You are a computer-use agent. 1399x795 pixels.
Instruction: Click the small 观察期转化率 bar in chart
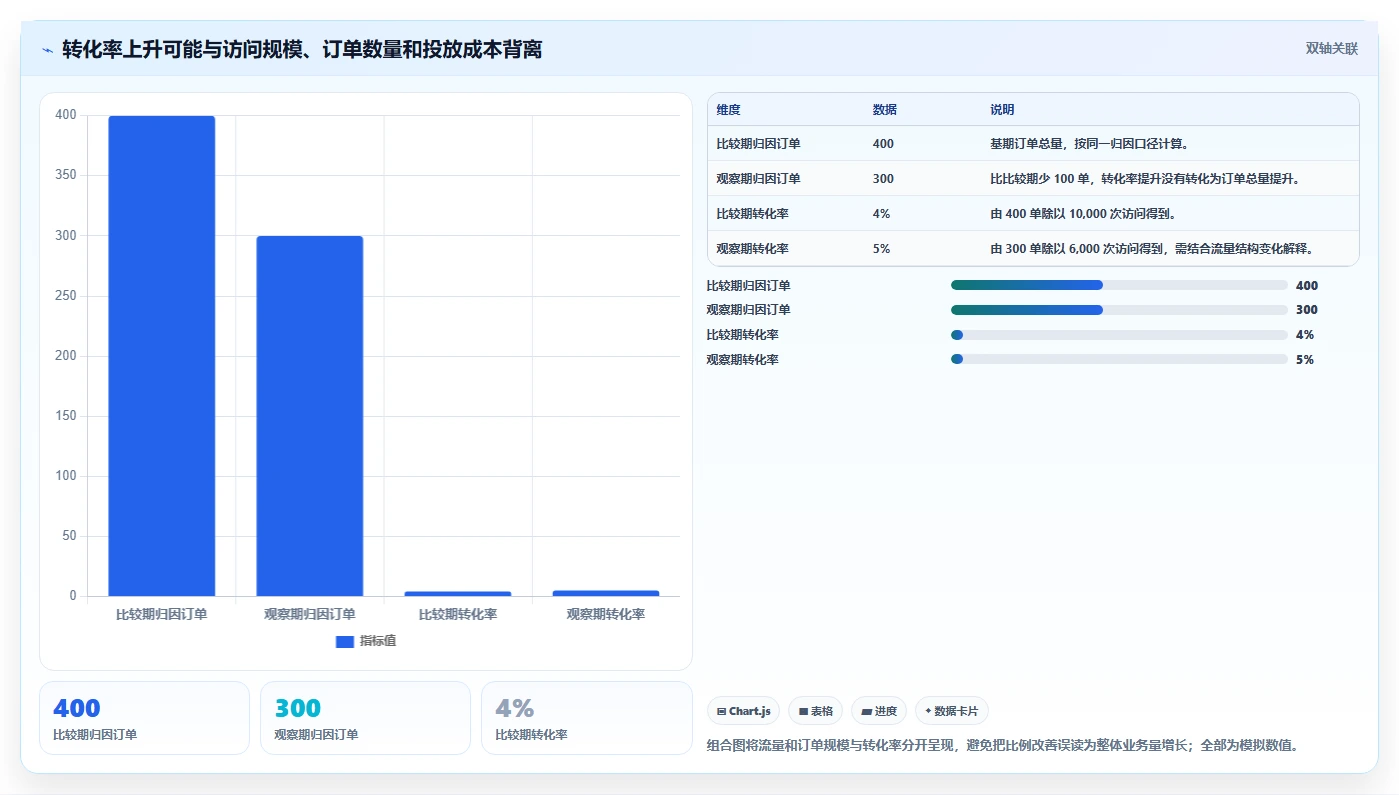(x=605, y=593)
